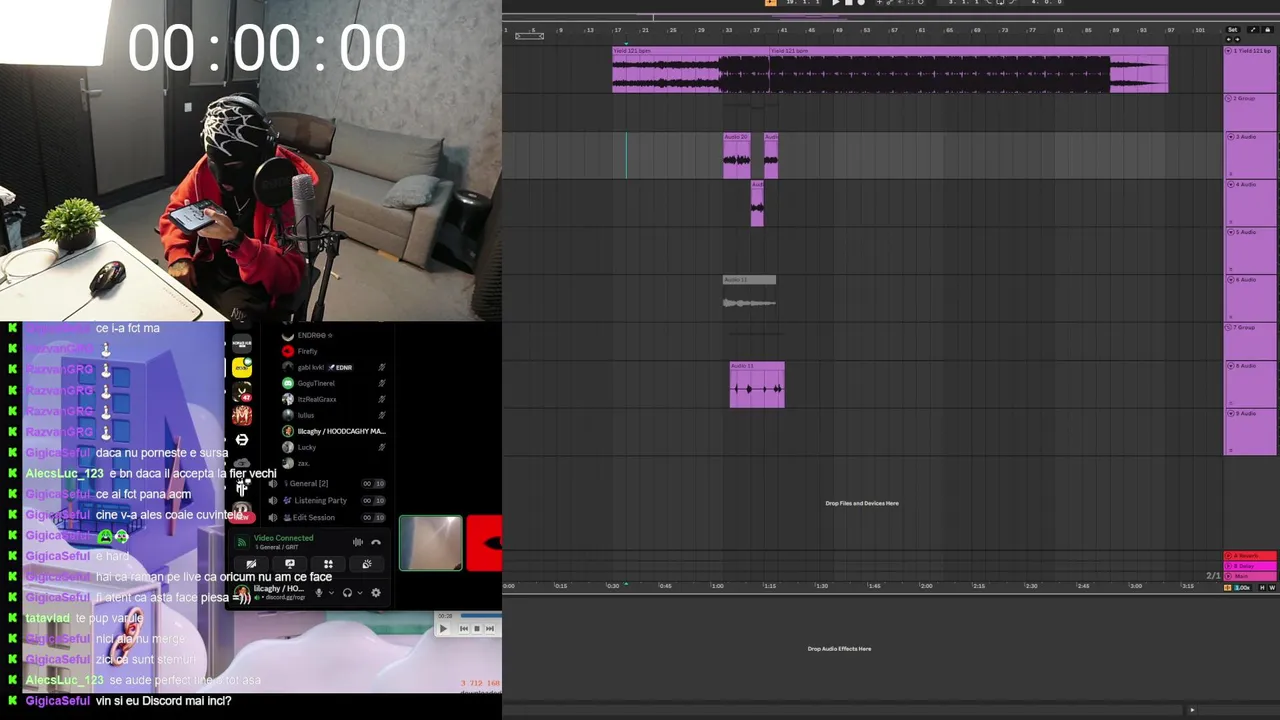The height and width of the screenshot is (720, 1280).
Task: Open the yellow server icon in Discord sidebar
Action: pos(242,367)
